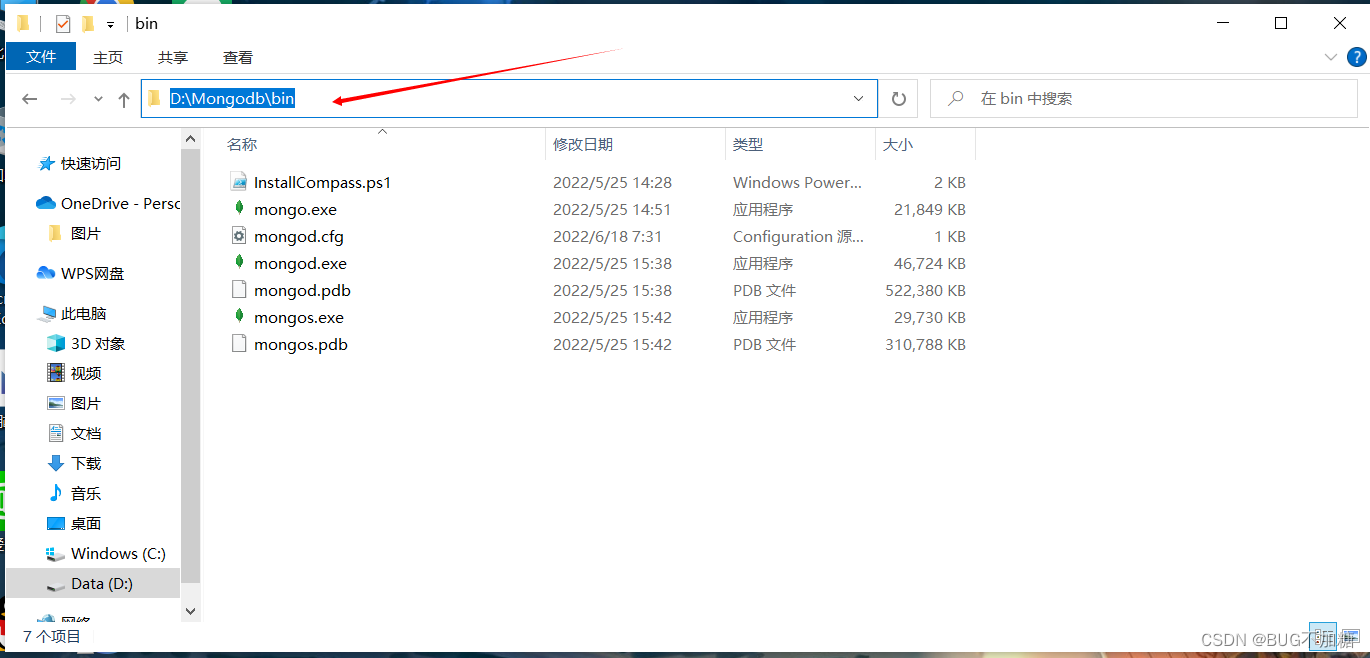Click the 522,380 KB size value
Image resolution: width=1370 pixels, height=658 pixels.
coord(925,290)
